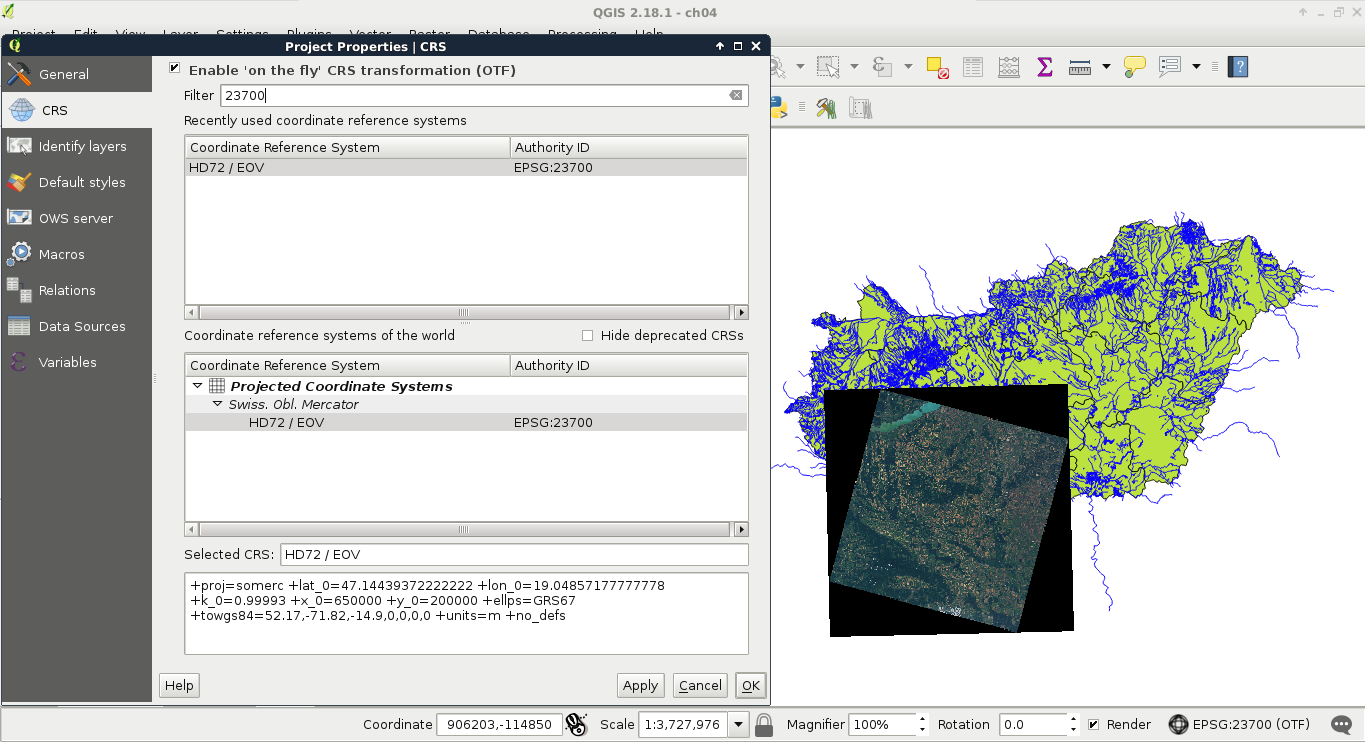Click the Statistical Summary sigma icon
Image resolution: width=1365 pixels, height=742 pixels.
(x=1044, y=67)
